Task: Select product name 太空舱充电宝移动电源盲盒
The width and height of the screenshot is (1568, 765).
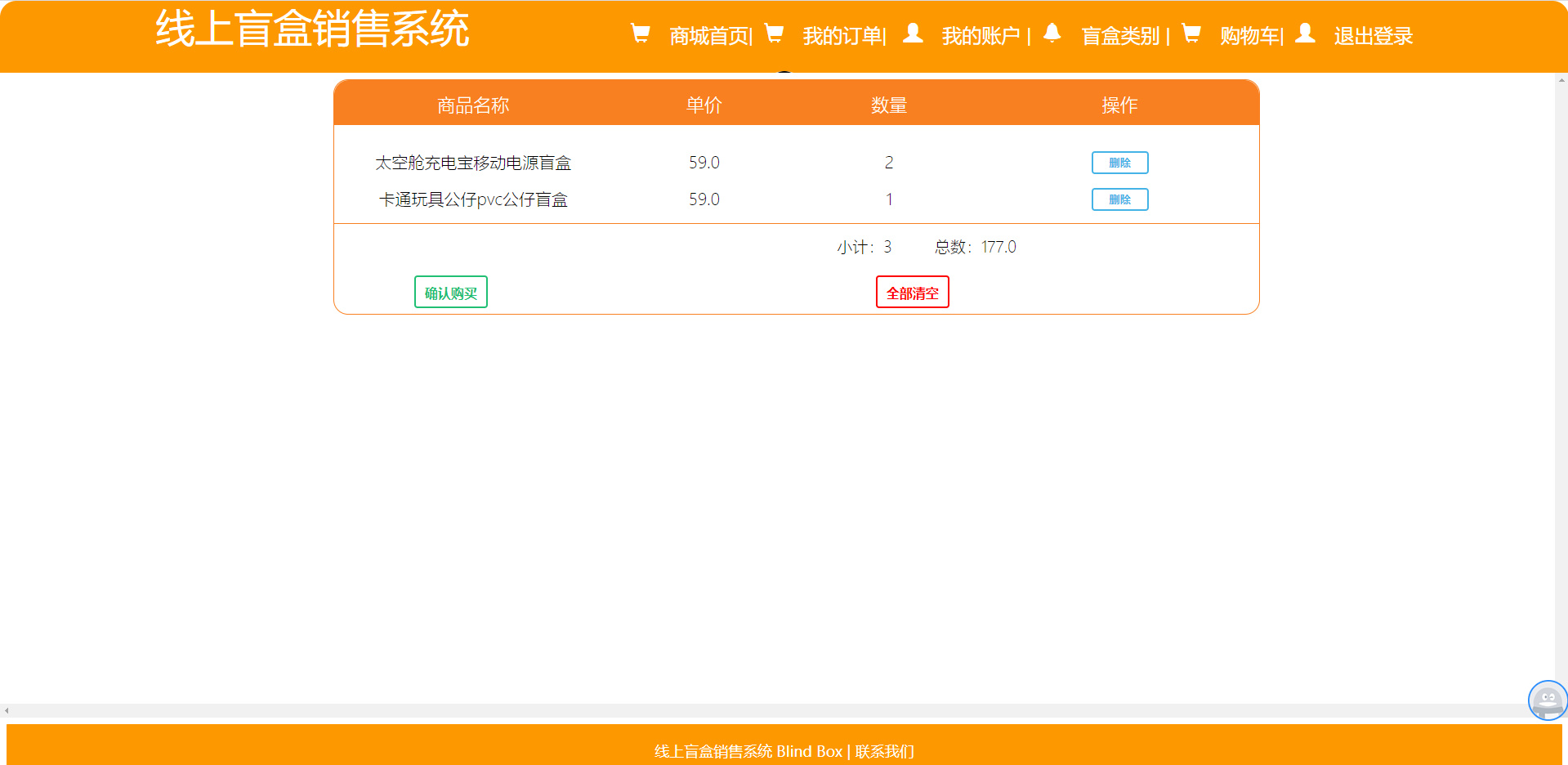Action: (473, 163)
